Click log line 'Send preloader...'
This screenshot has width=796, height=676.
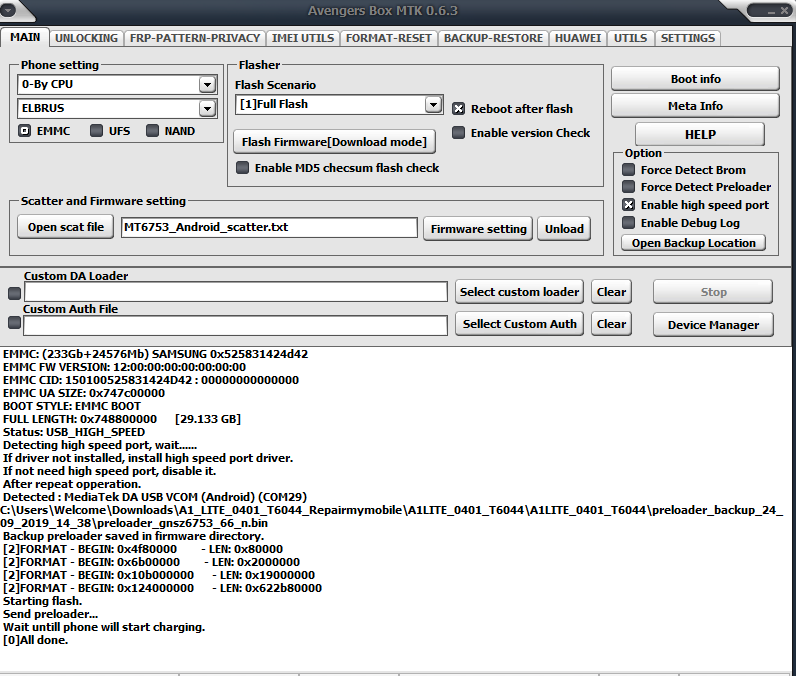pyautogui.click(x=50, y=614)
